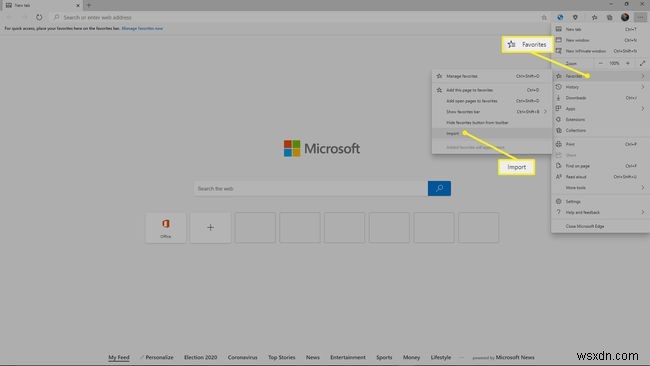This screenshot has height=366, width=650.
Task: Open the Personalize tab
Action: coord(159,357)
